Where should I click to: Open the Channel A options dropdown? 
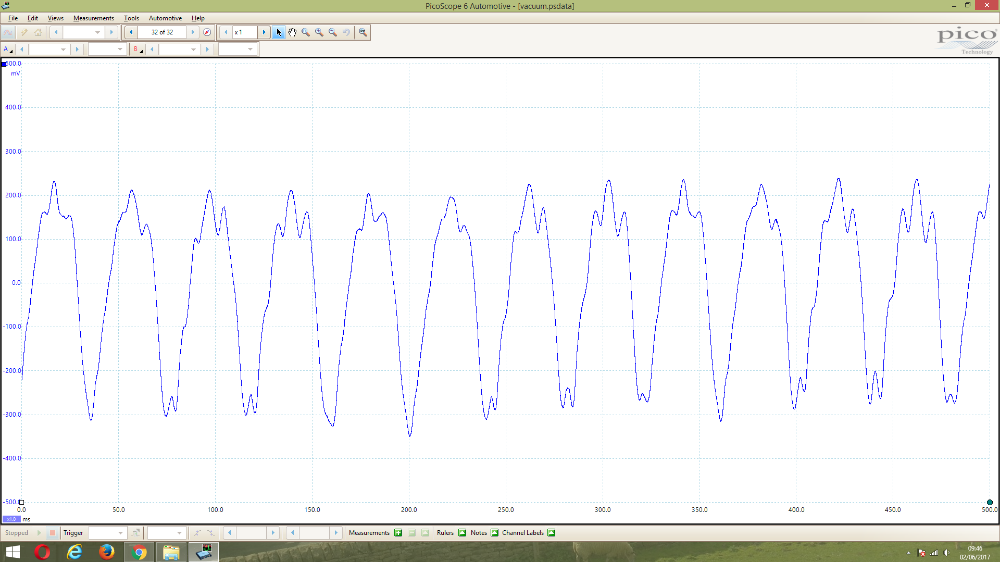[10, 49]
